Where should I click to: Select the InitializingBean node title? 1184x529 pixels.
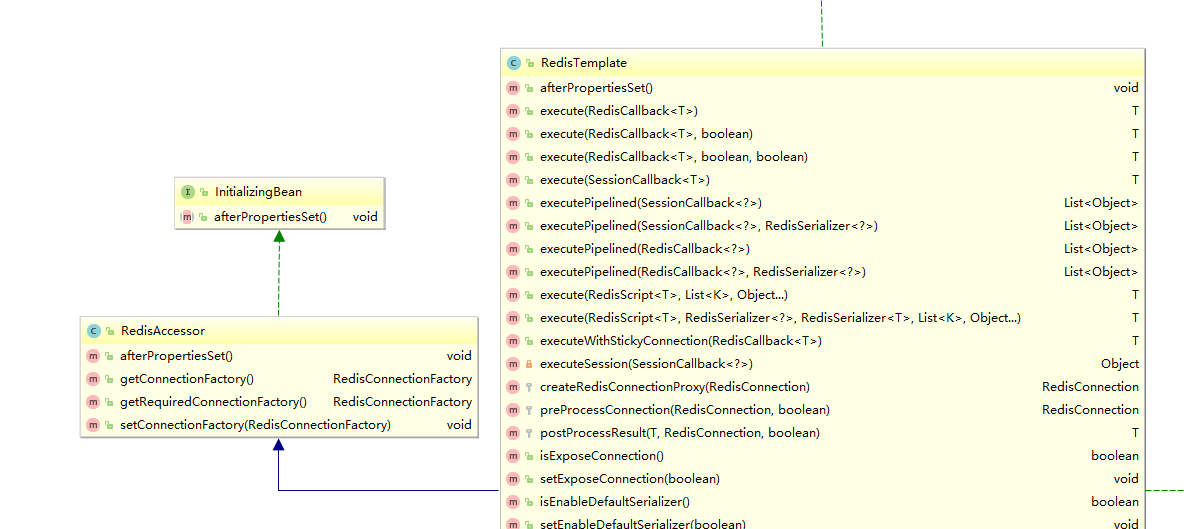(258, 192)
